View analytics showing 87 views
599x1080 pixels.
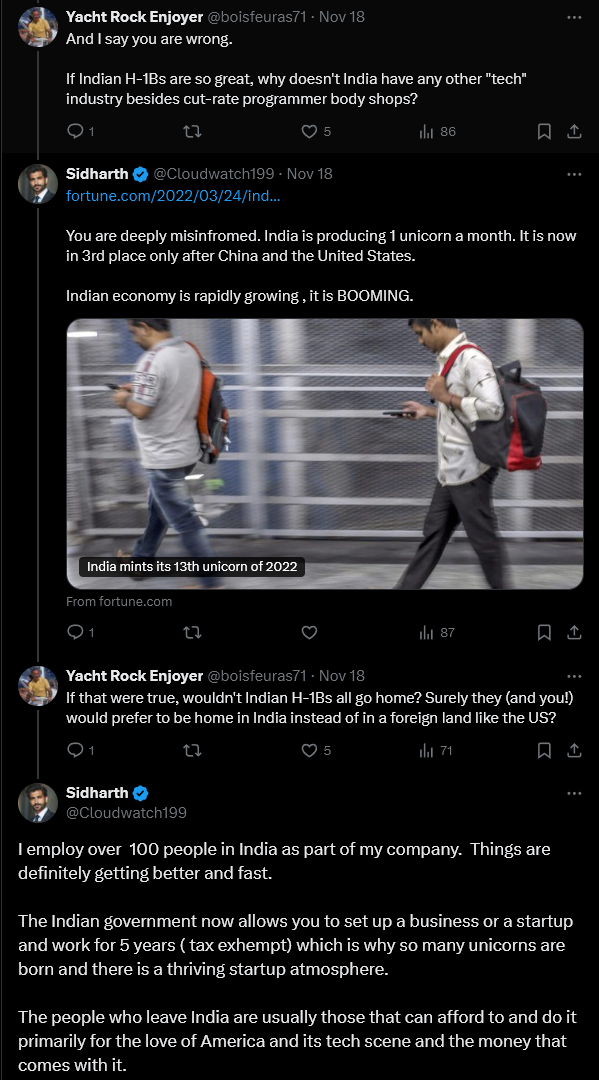437,632
